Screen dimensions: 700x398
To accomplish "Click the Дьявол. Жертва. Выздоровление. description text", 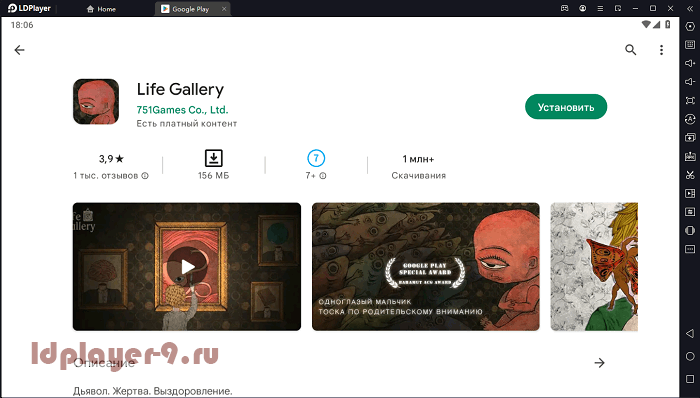I will (x=153, y=391).
